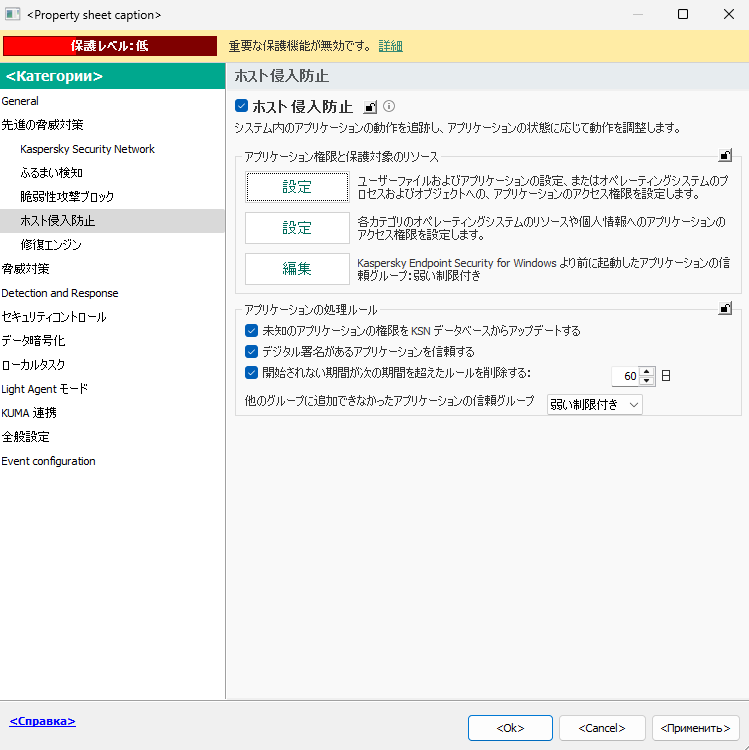This screenshot has height=750, width=749.
Task: Click the <Категории> sidebar header
Action: coord(112,76)
